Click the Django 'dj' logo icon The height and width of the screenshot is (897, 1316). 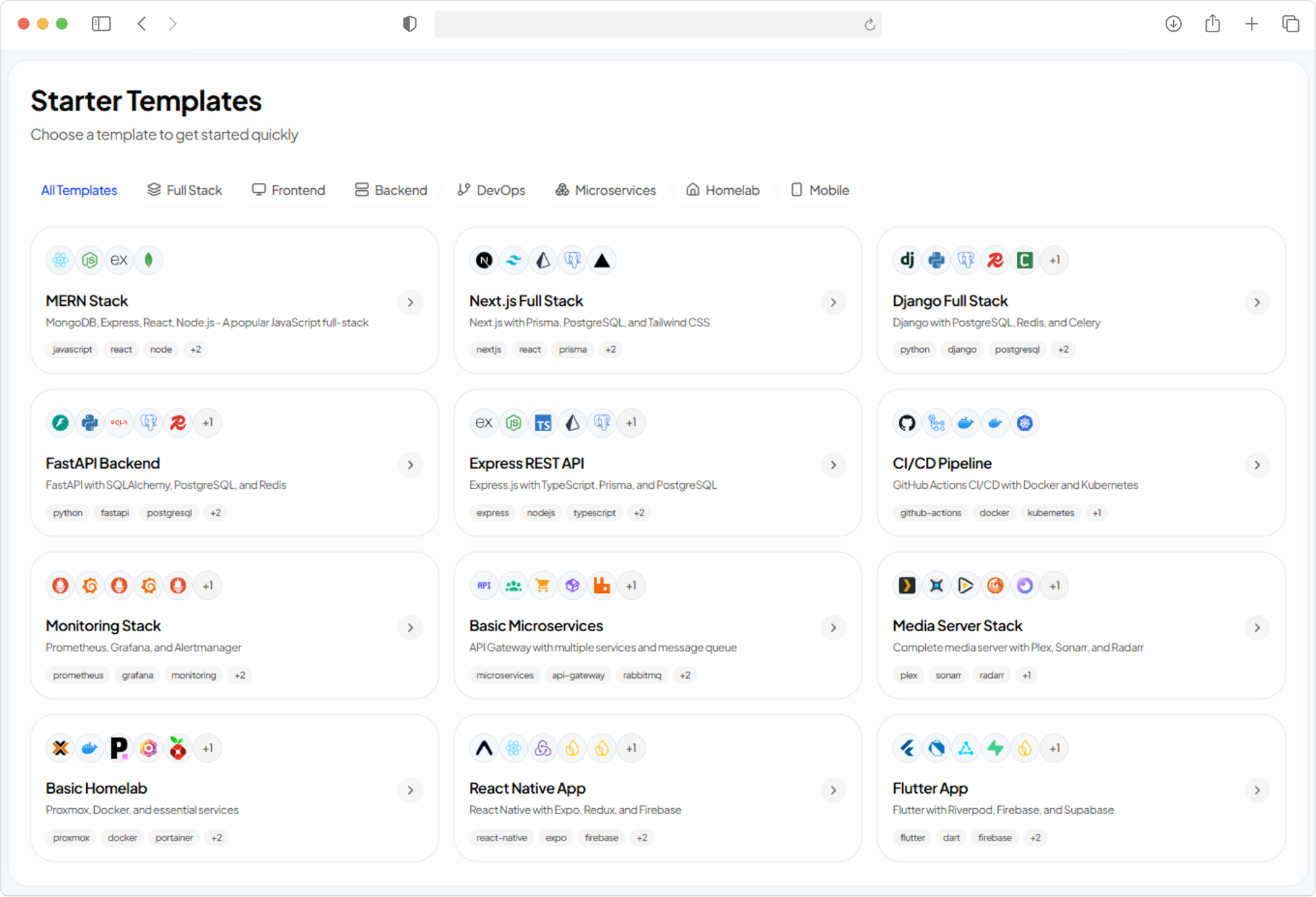(907, 260)
